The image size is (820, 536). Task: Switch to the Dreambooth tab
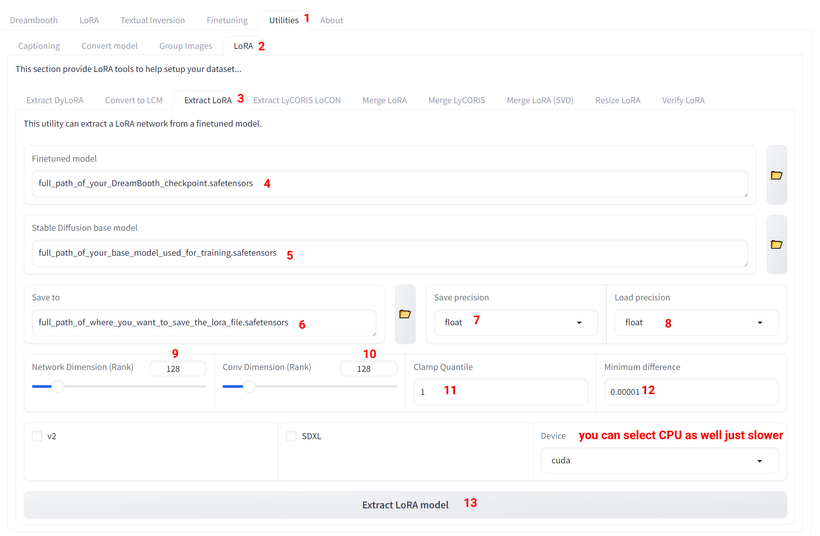[34, 20]
